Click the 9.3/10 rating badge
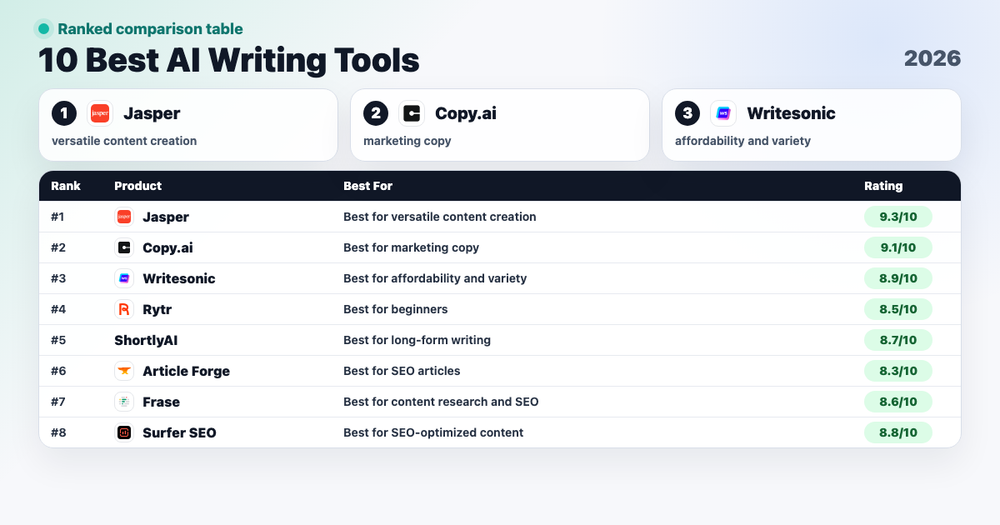Image resolution: width=1000 pixels, height=525 pixels. click(898, 217)
